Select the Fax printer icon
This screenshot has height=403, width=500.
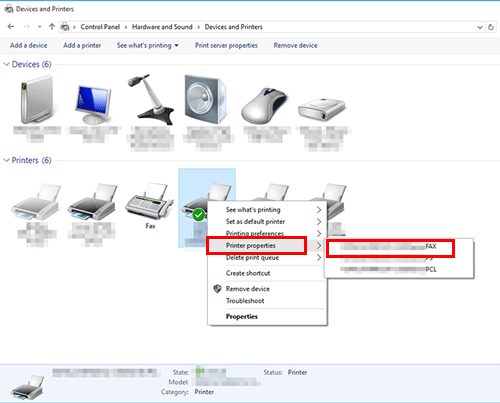pyautogui.click(x=149, y=200)
